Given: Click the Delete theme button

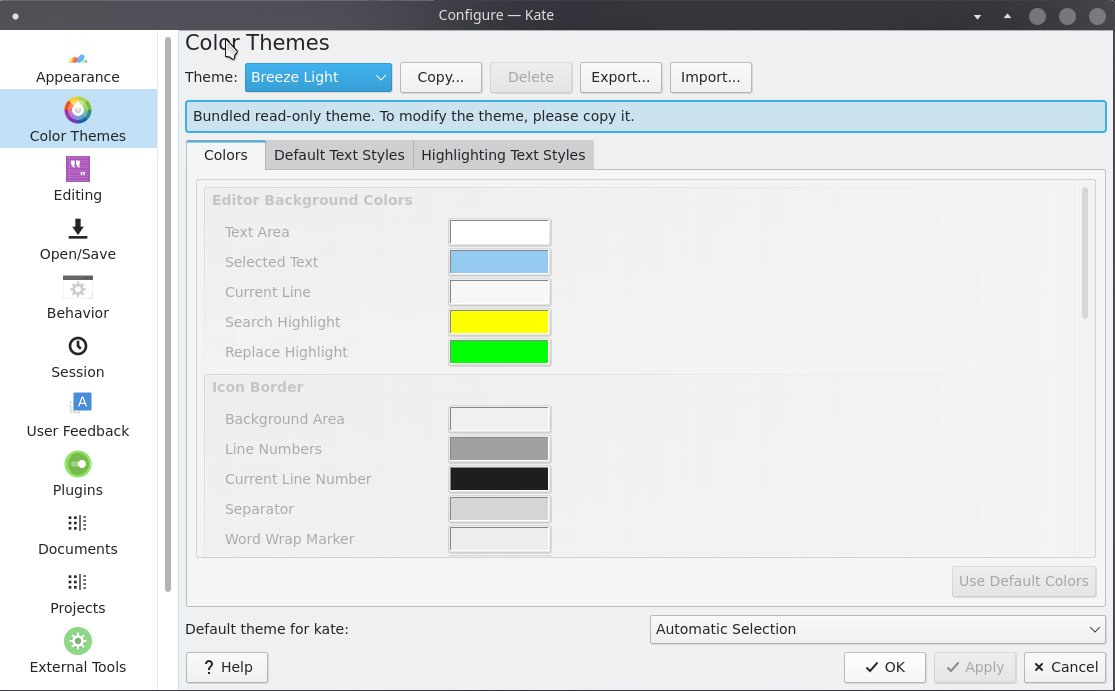Looking at the screenshot, I should coord(530,77).
